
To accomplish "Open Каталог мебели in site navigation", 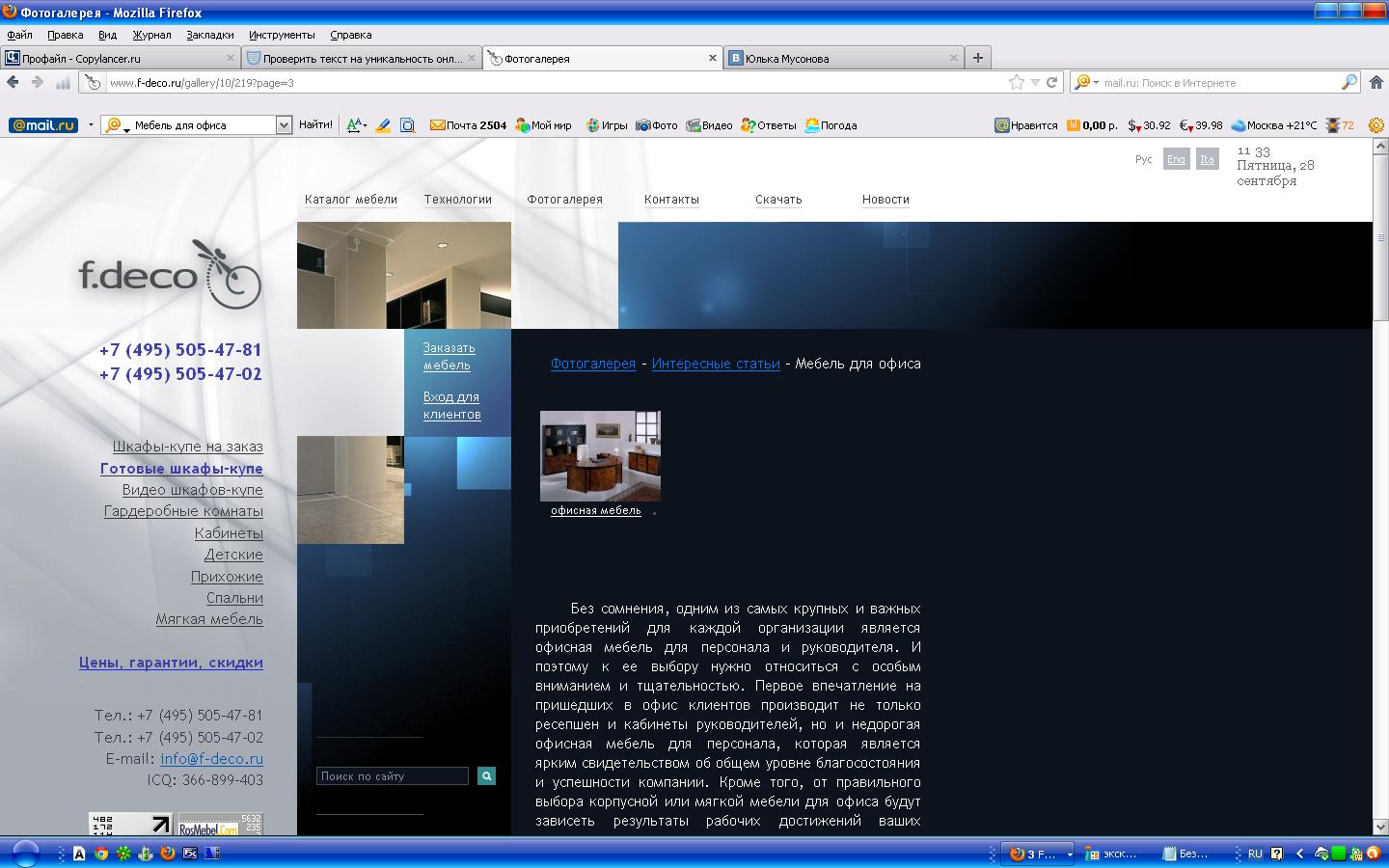I will point(351,200).
